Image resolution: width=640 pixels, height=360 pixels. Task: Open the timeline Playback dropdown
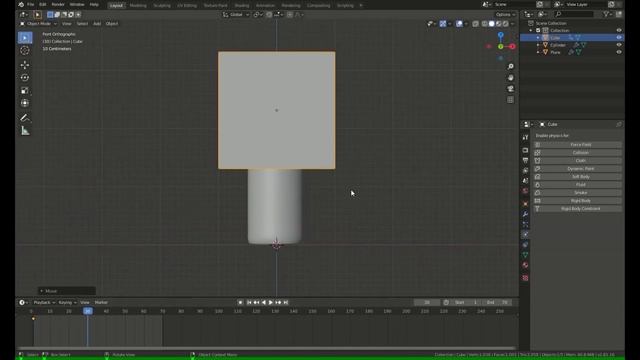(44, 302)
